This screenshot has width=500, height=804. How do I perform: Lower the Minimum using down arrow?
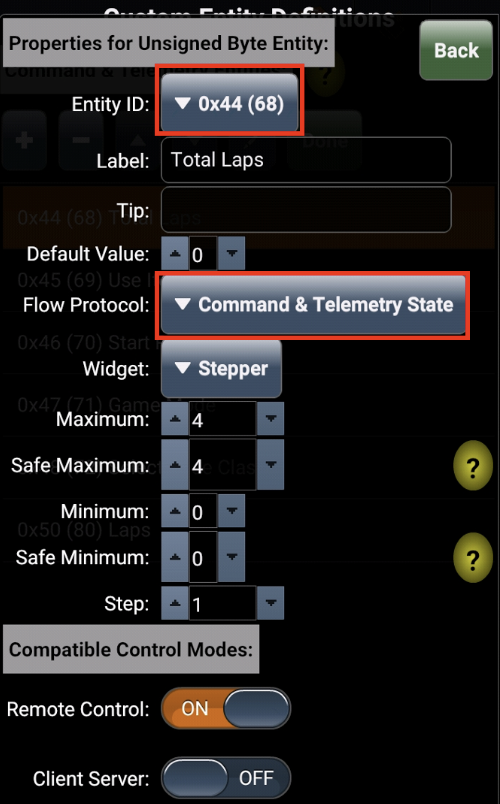click(231, 511)
